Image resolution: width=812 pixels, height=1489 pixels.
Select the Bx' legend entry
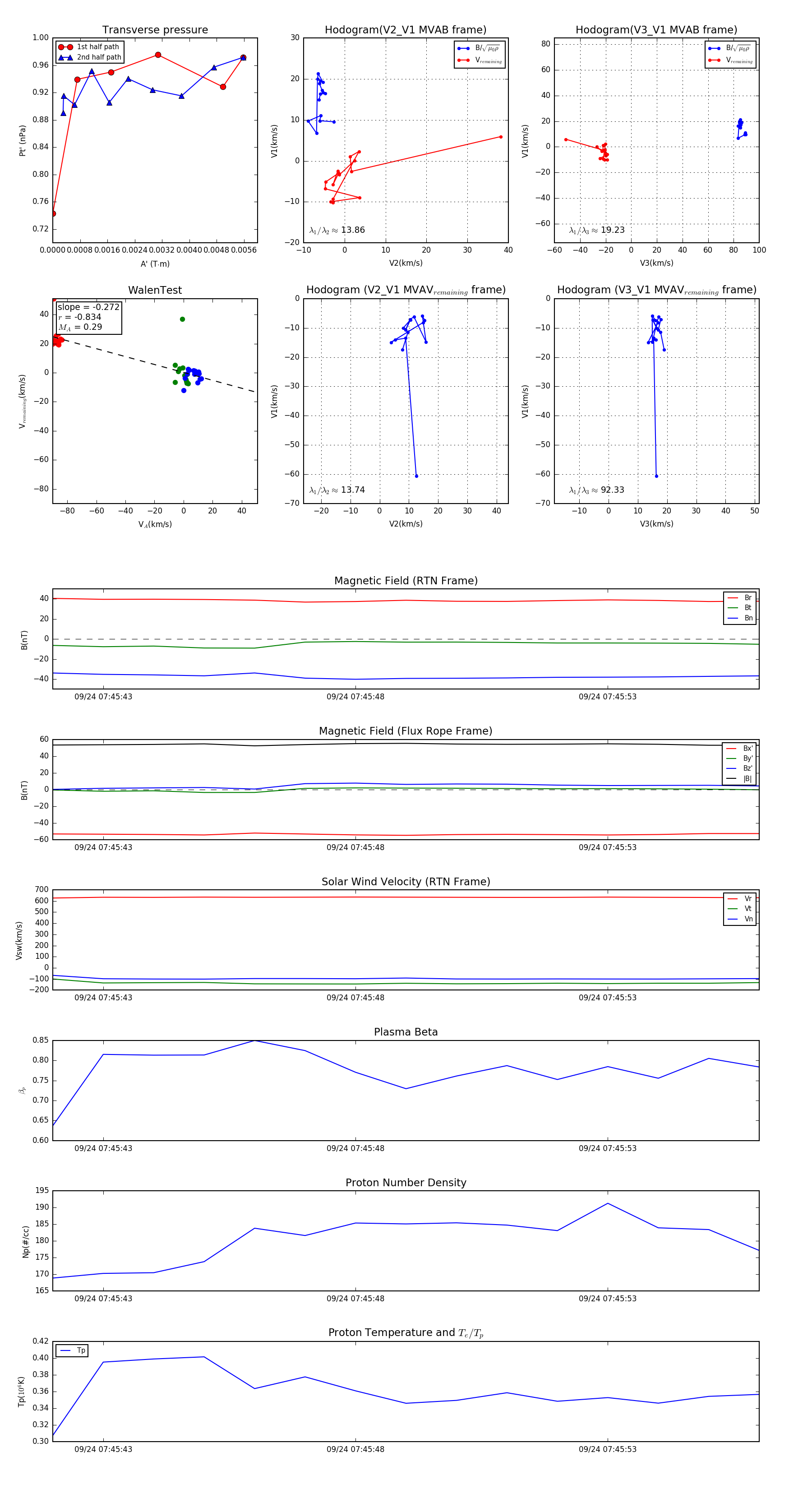(739, 749)
